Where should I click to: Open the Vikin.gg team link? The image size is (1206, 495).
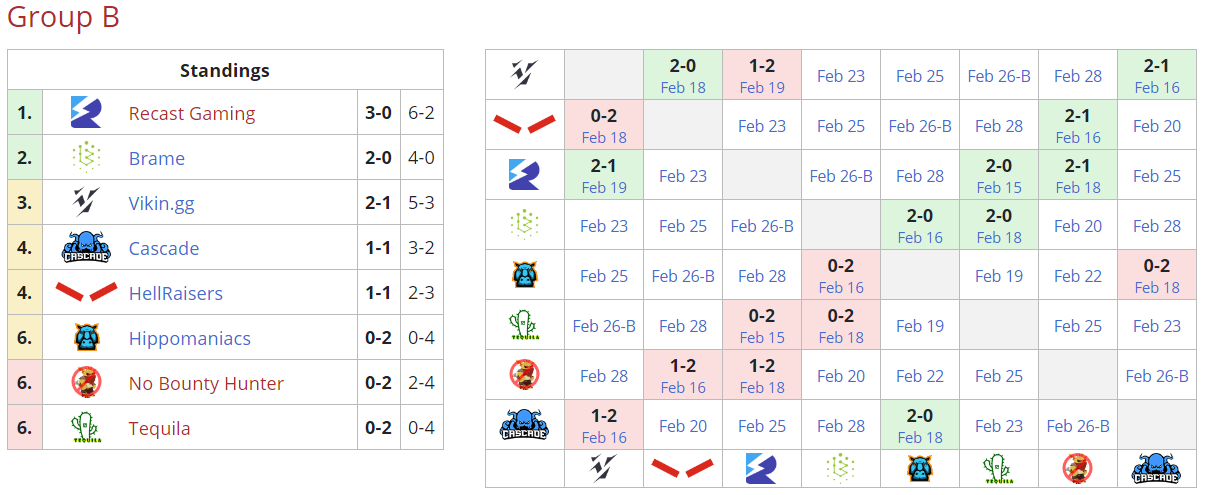click(x=162, y=204)
